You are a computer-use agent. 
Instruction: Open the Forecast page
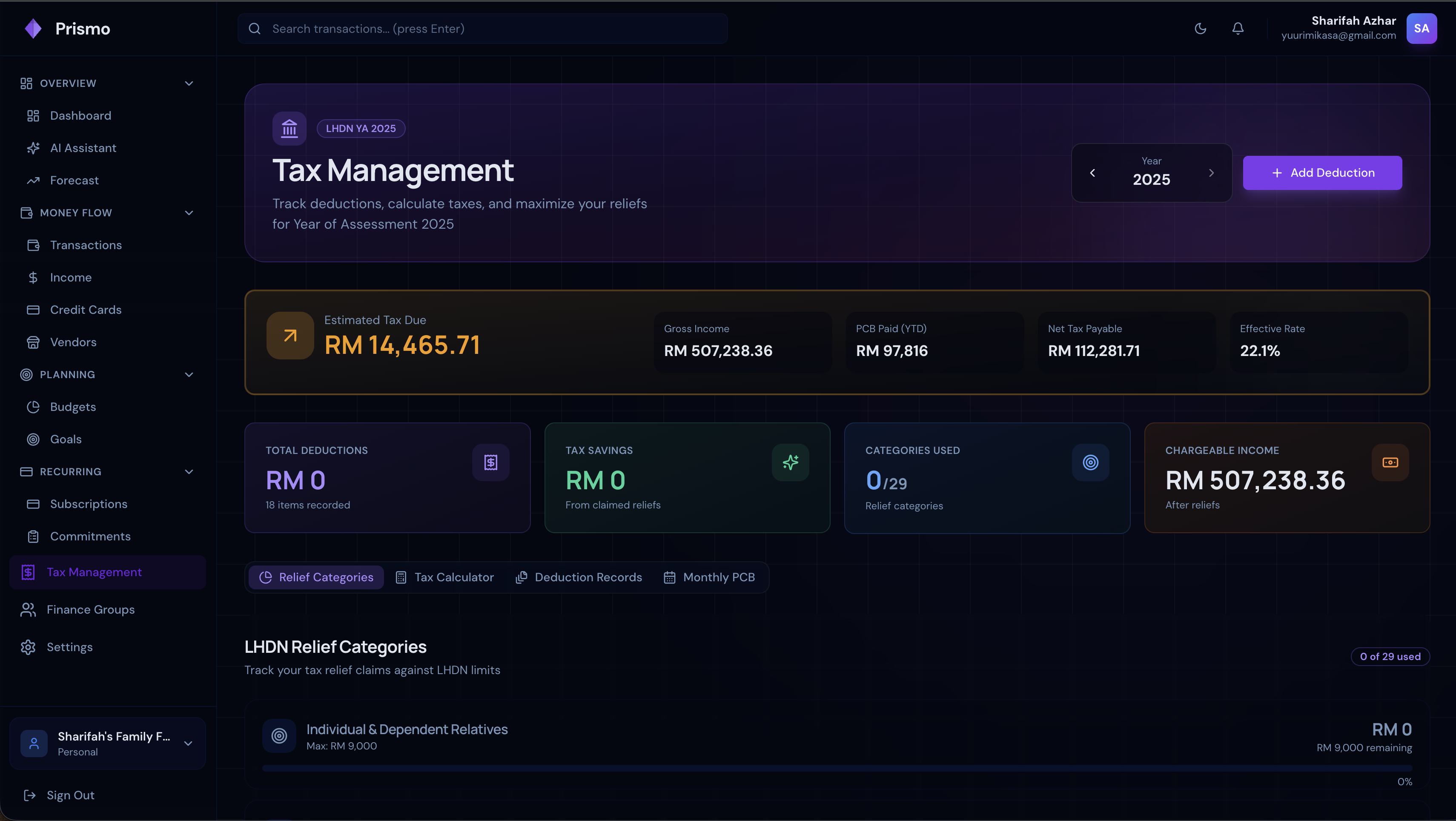[x=74, y=181]
